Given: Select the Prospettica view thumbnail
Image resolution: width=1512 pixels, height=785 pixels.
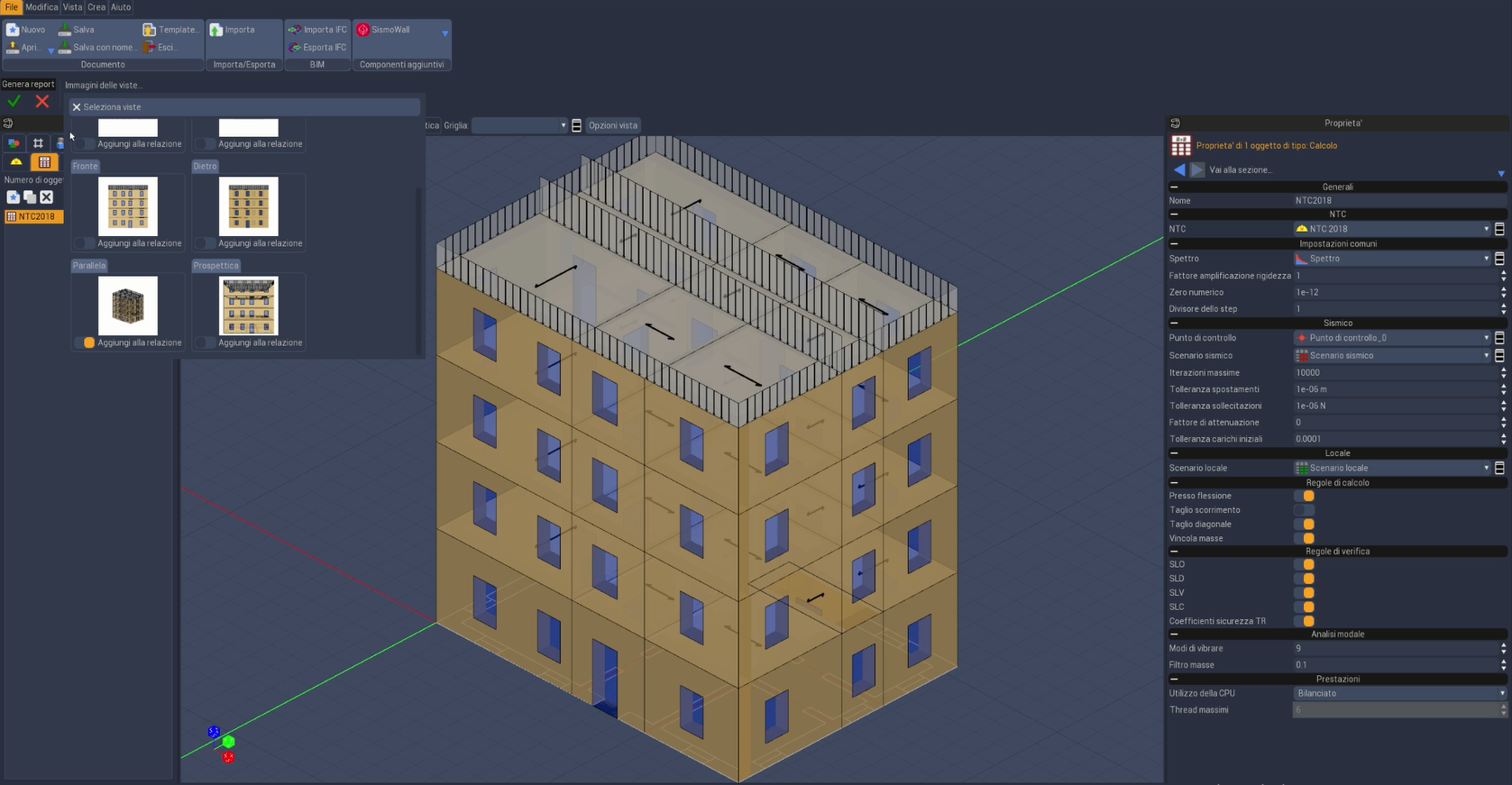Looking at the screenshot, I should pos(249,306).
